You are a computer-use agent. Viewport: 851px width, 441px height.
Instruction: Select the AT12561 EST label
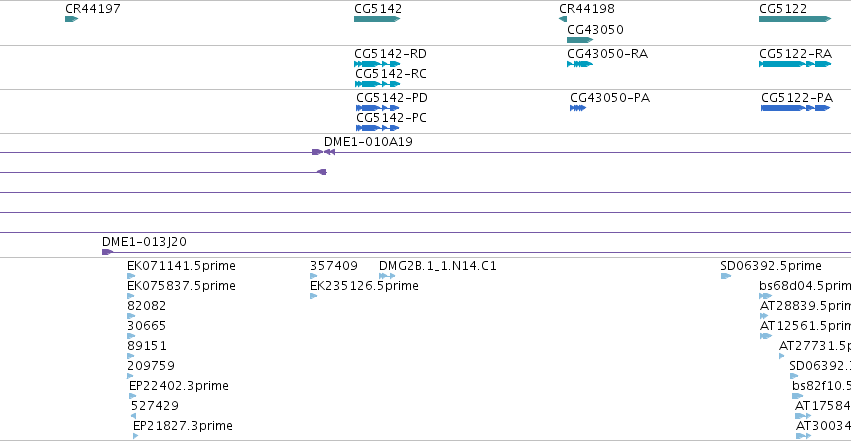[x=805, y=326]
